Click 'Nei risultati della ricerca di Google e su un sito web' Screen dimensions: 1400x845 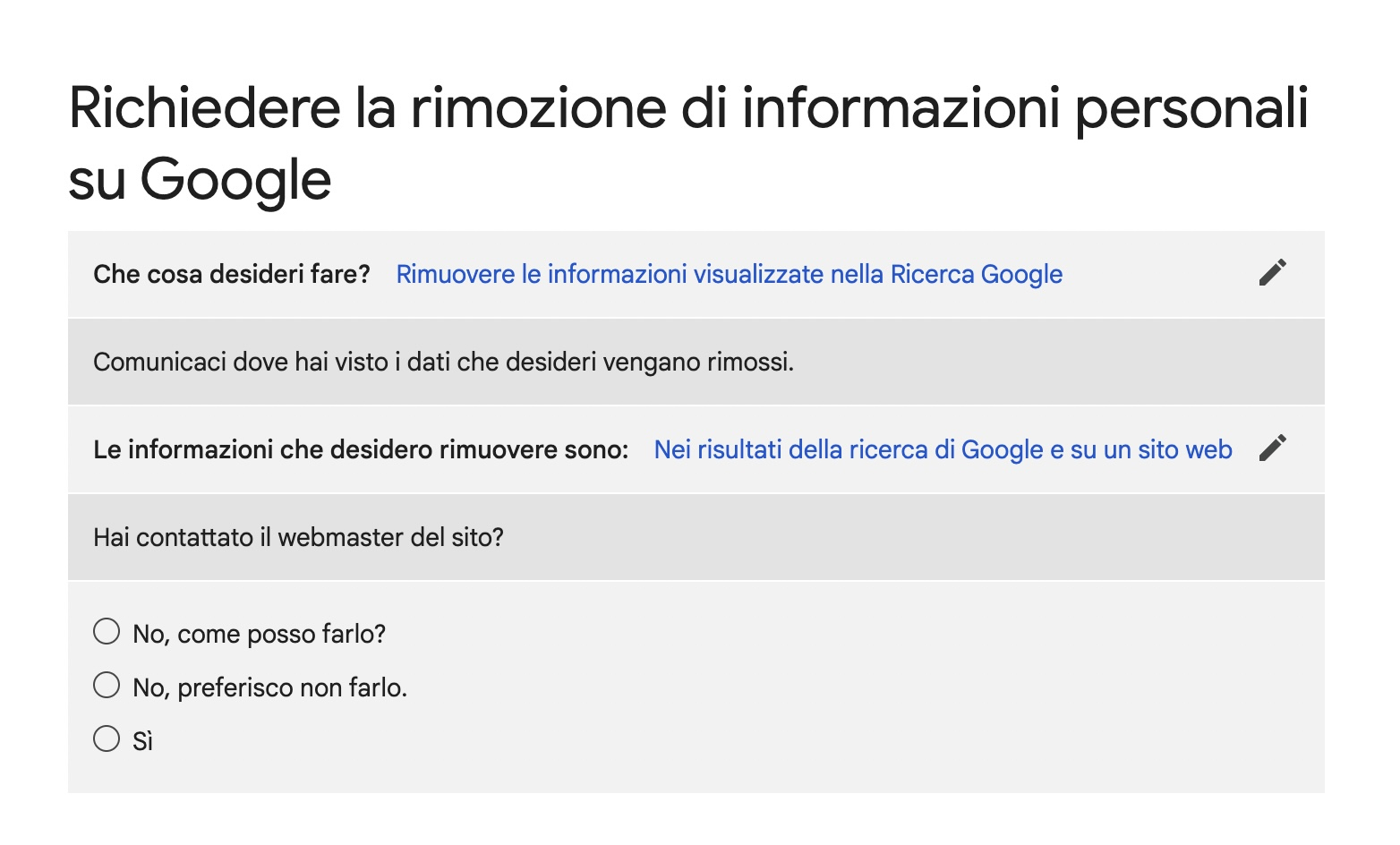tap(943, 449)
